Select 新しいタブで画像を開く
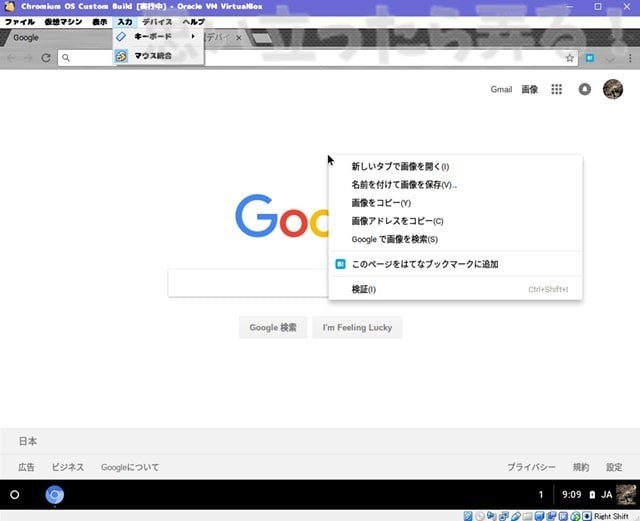 pyautogui.click(x=455, y=167)
